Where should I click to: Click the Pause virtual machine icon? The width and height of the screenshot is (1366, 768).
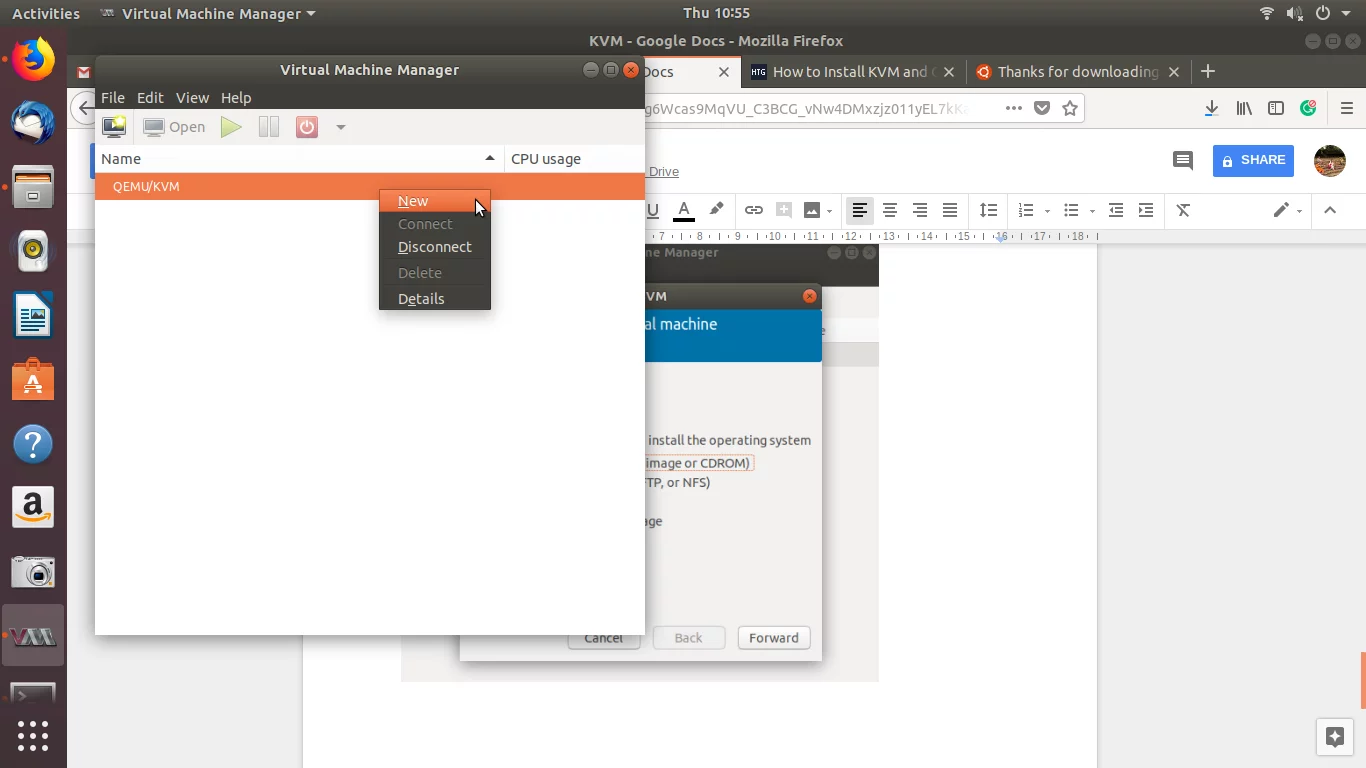point(268,127)
